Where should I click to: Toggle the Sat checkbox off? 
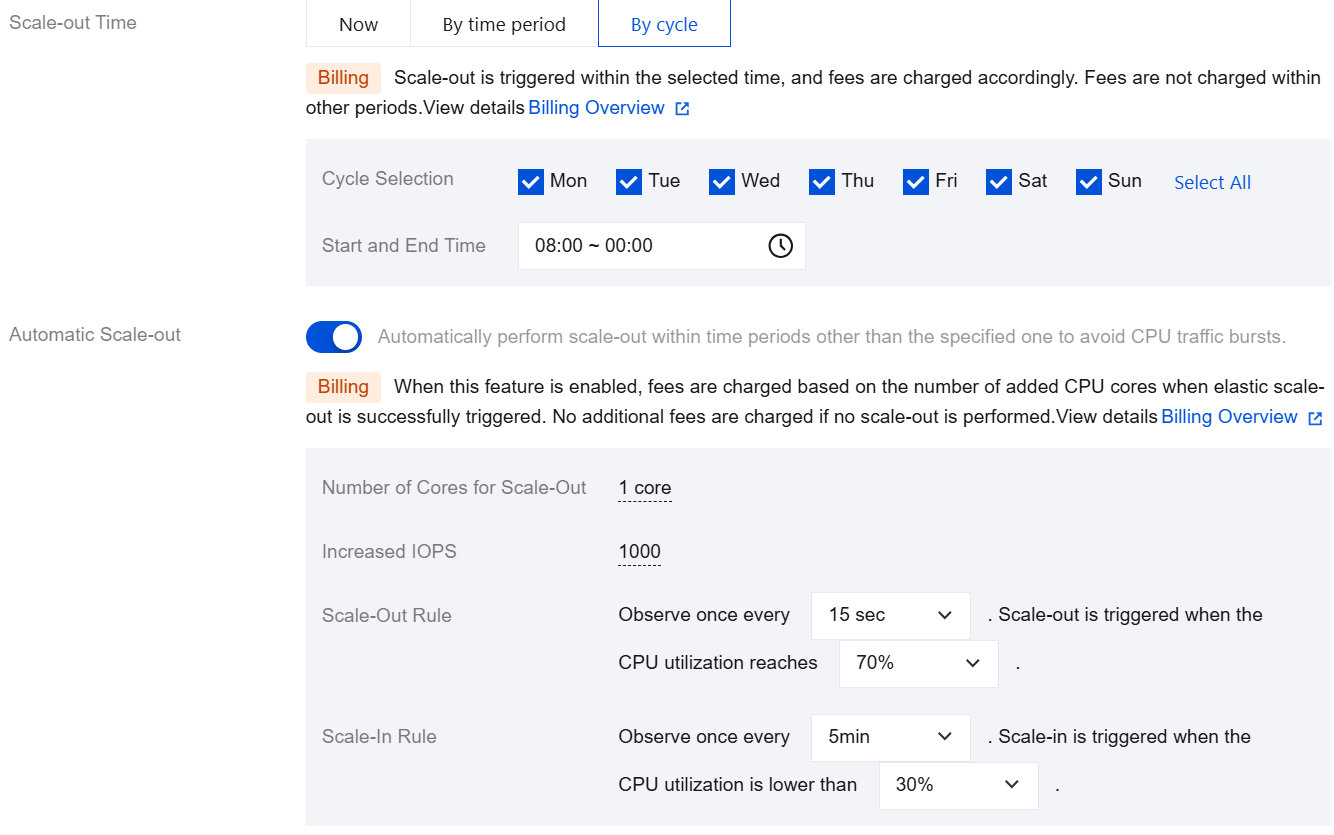pos(999,181)
